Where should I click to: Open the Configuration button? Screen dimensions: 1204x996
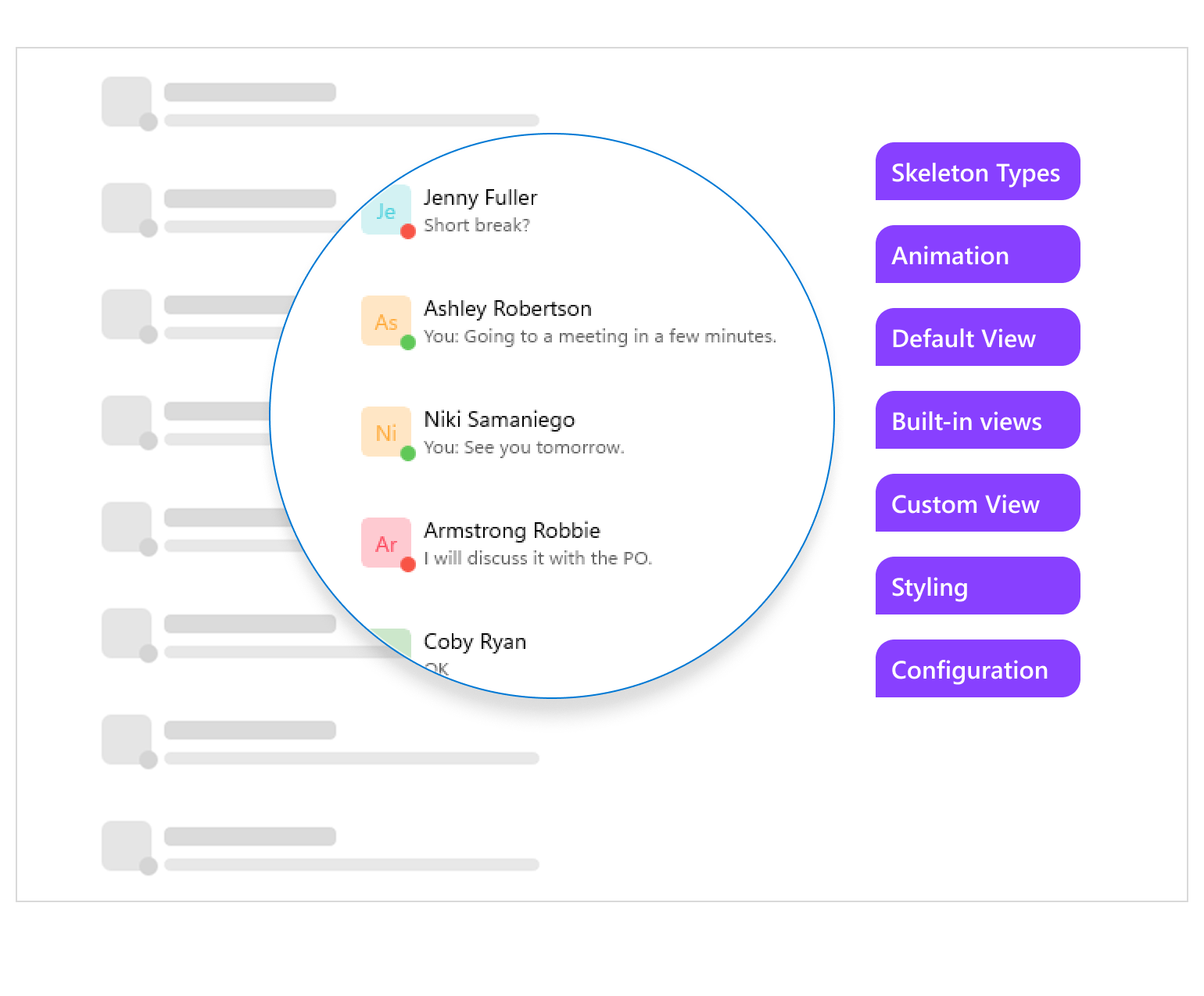977,669
